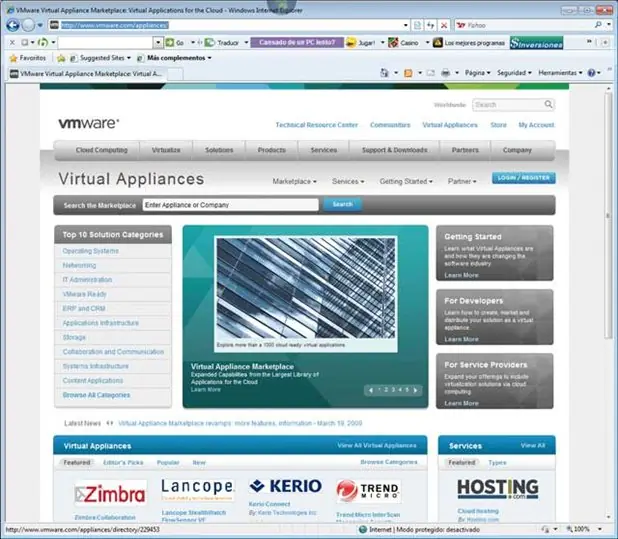Click the LOGIN / REGISTER button

[523, 178]
